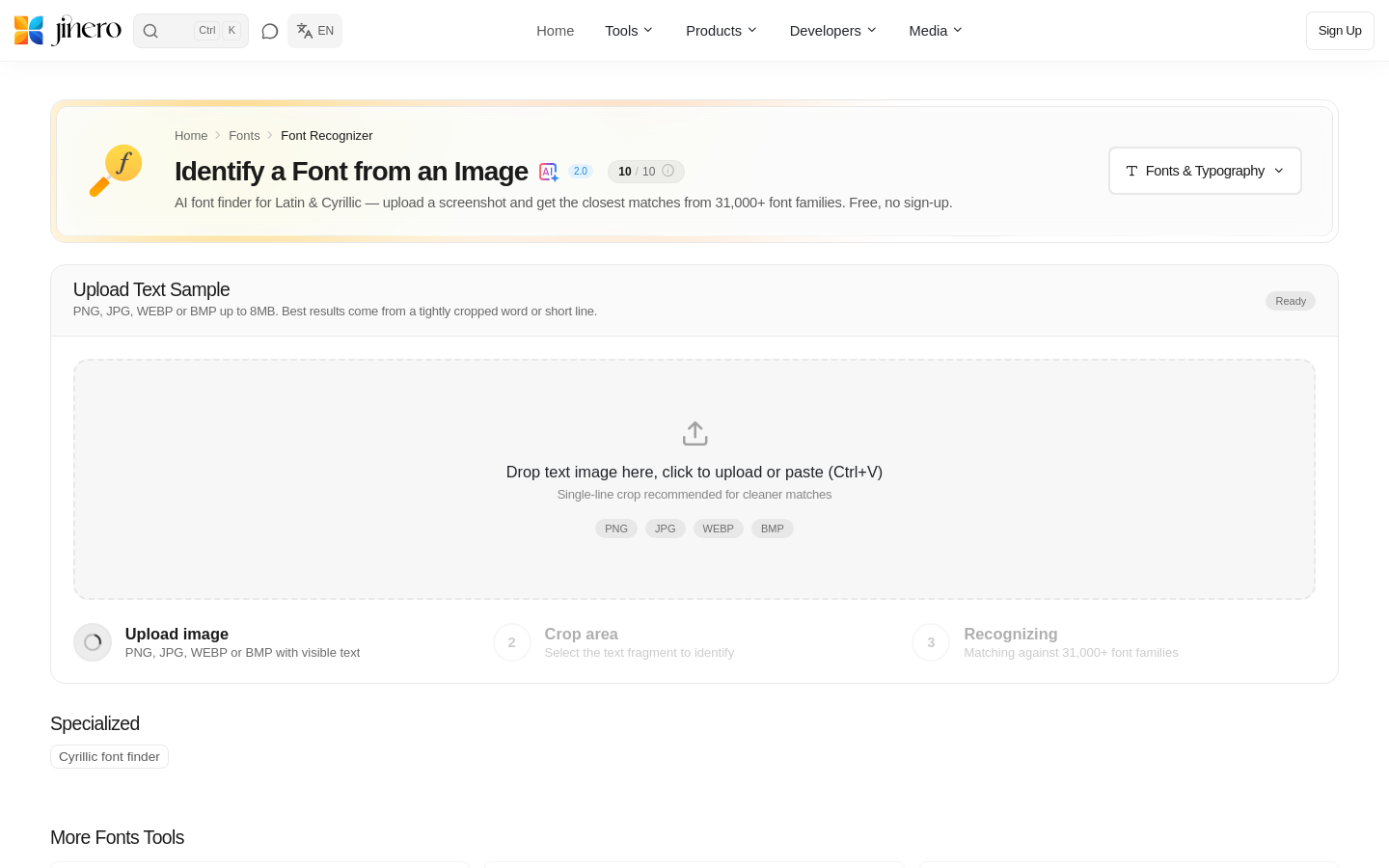Click the More Fonts Tools heading
Viewport: 1389px width, 868px height.
pyautogui.click(x=117, y=837)
